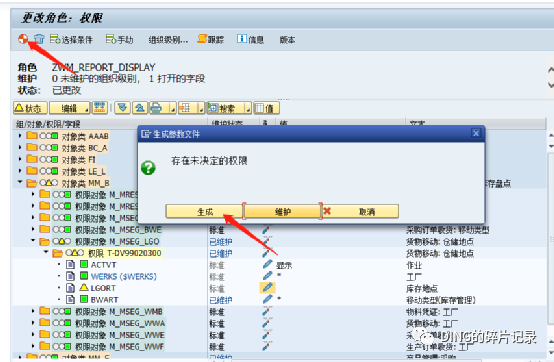The image size is (554, 362).
Task: Click the trash can delete icon
Action: [x=39, y=39]
